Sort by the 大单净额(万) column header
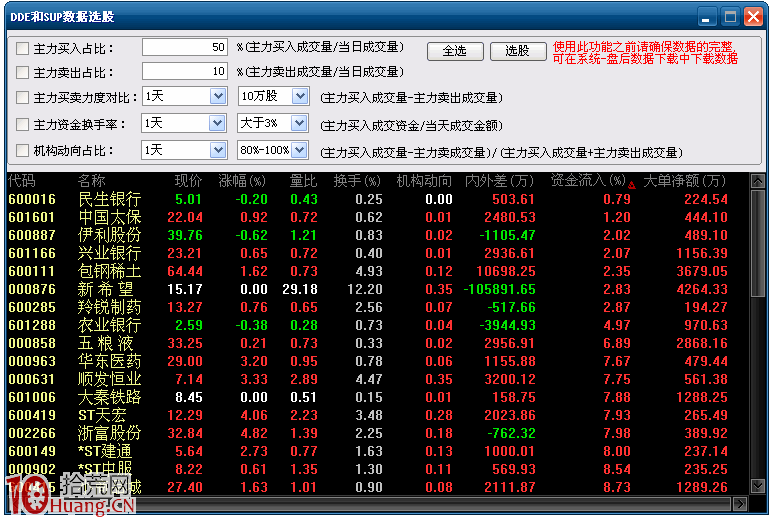Viewport: 779px width, 525px height. coord(685,181)
